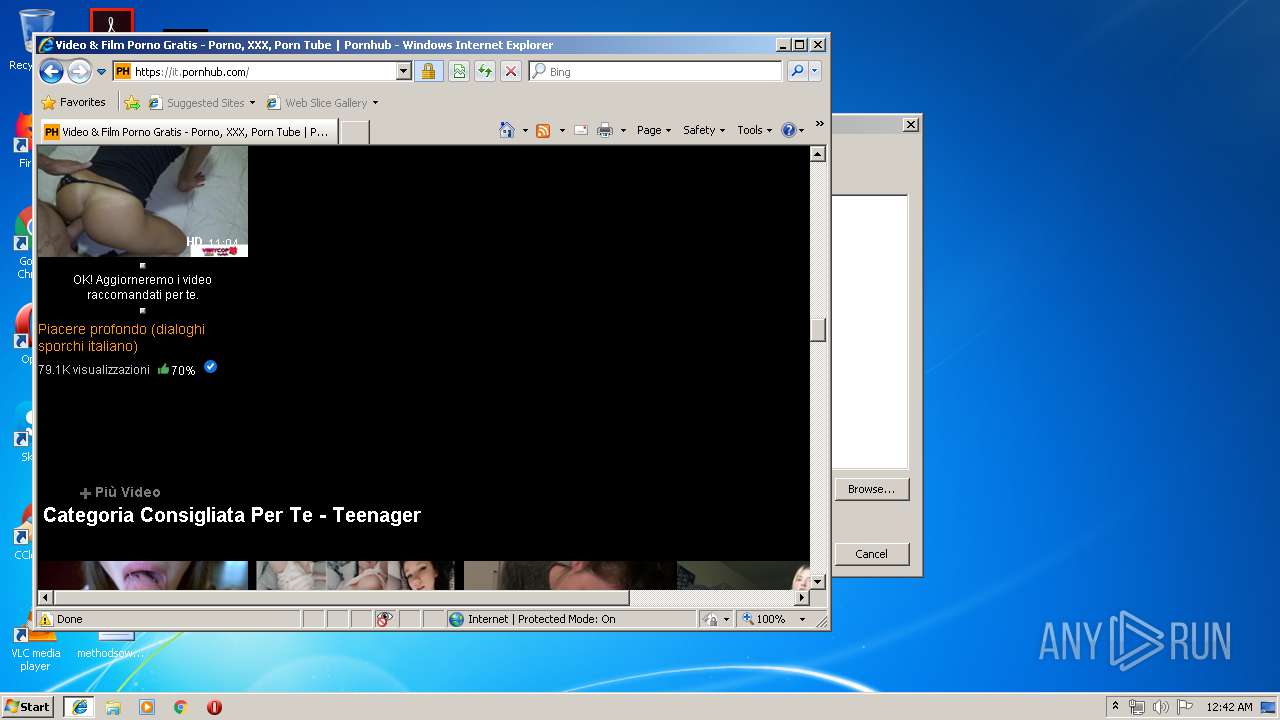
Task: Open Suggested Sites in favorites bar
Action: (201, 103)
